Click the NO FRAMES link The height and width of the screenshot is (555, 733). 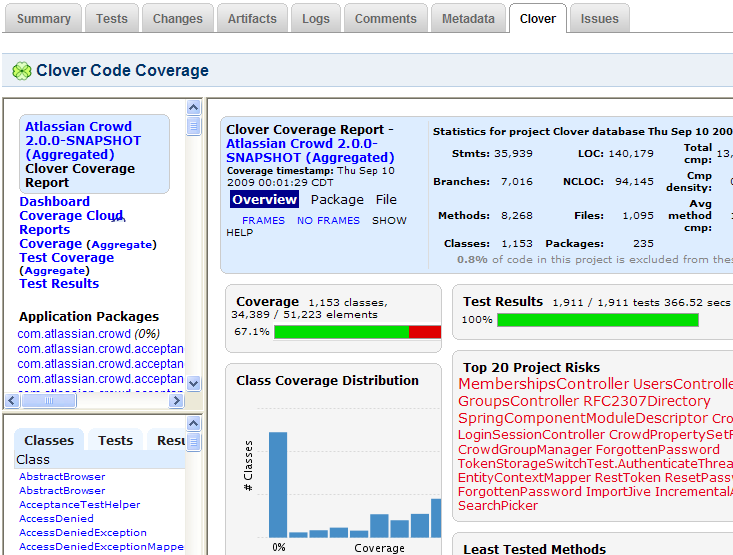tap(328, 220)
